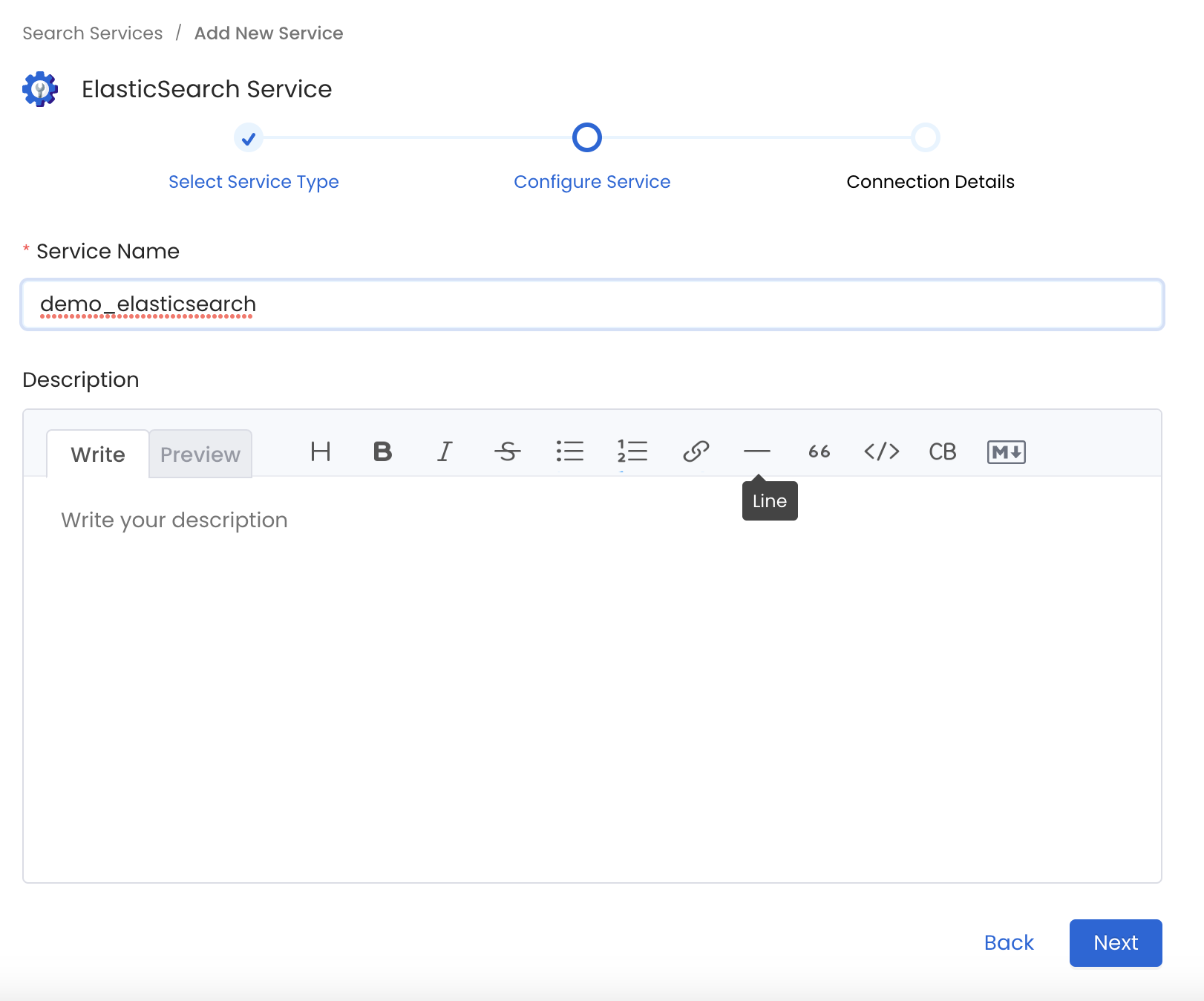Apply strikethrough formatting

click(507, 451)
